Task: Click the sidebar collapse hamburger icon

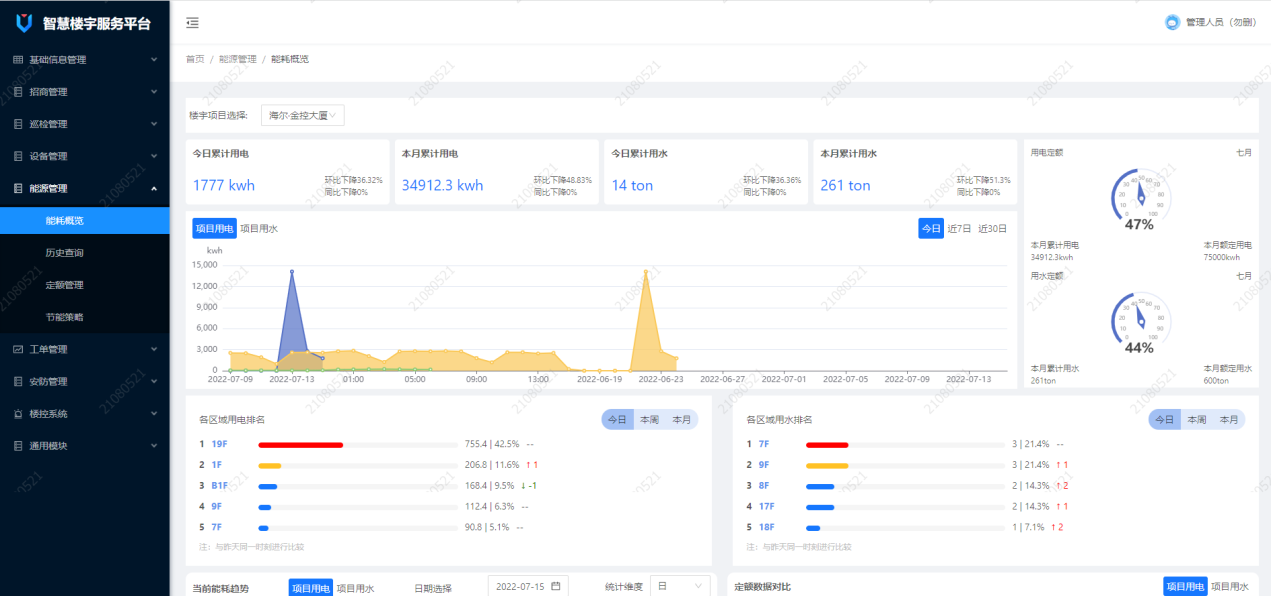Action: coord(192,23)
